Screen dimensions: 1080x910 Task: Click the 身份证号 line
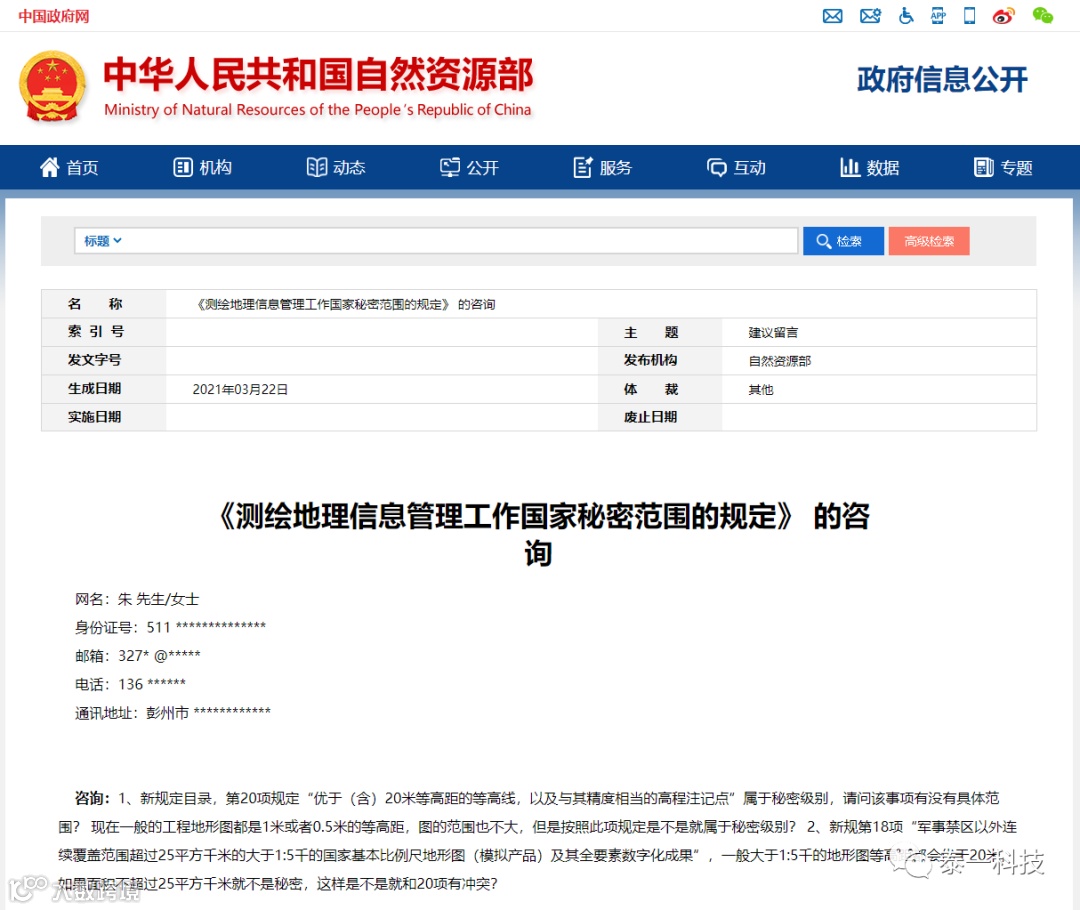click(170, 628)
